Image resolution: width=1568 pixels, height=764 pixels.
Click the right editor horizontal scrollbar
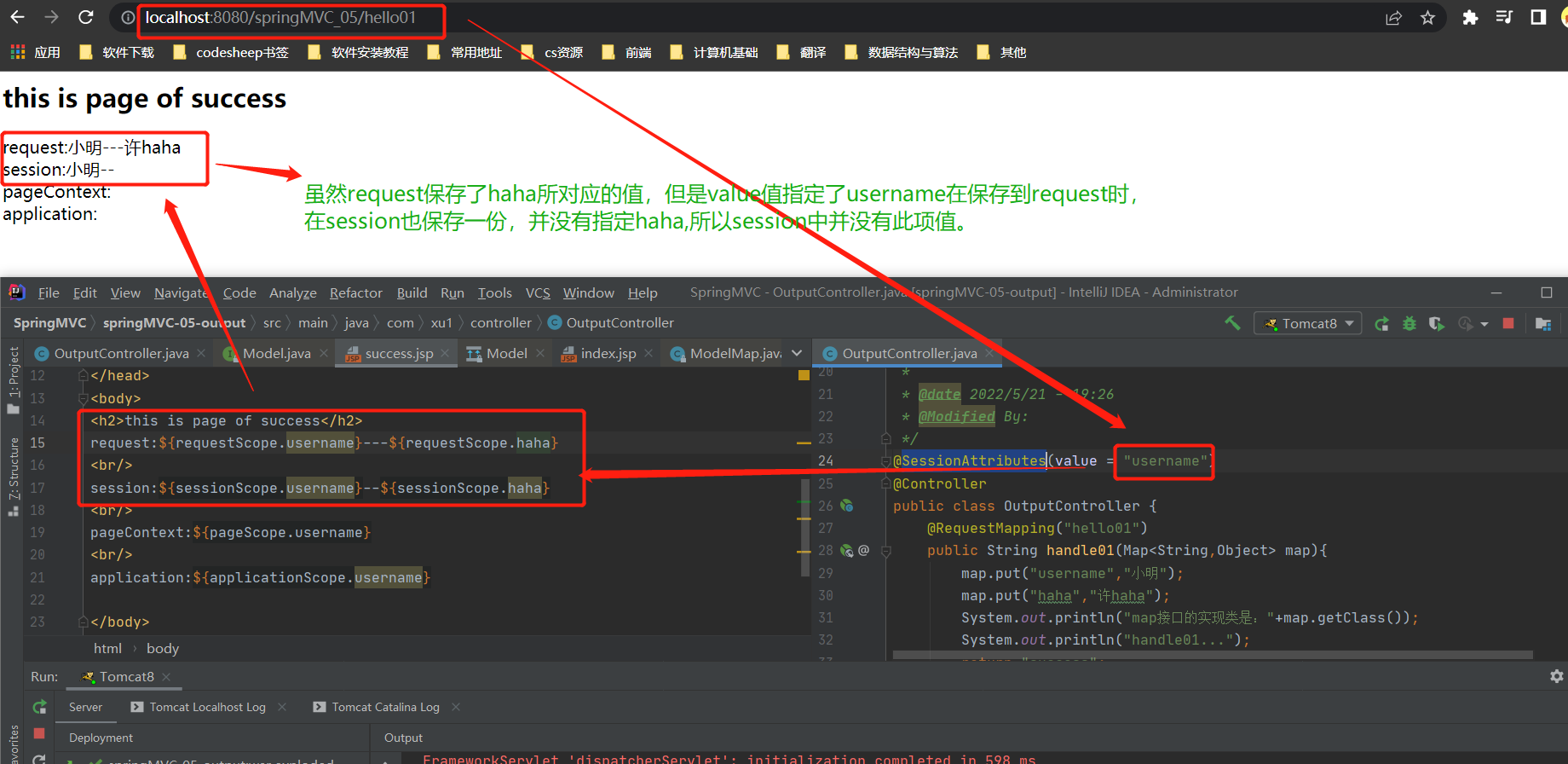tap(1212, 655)
